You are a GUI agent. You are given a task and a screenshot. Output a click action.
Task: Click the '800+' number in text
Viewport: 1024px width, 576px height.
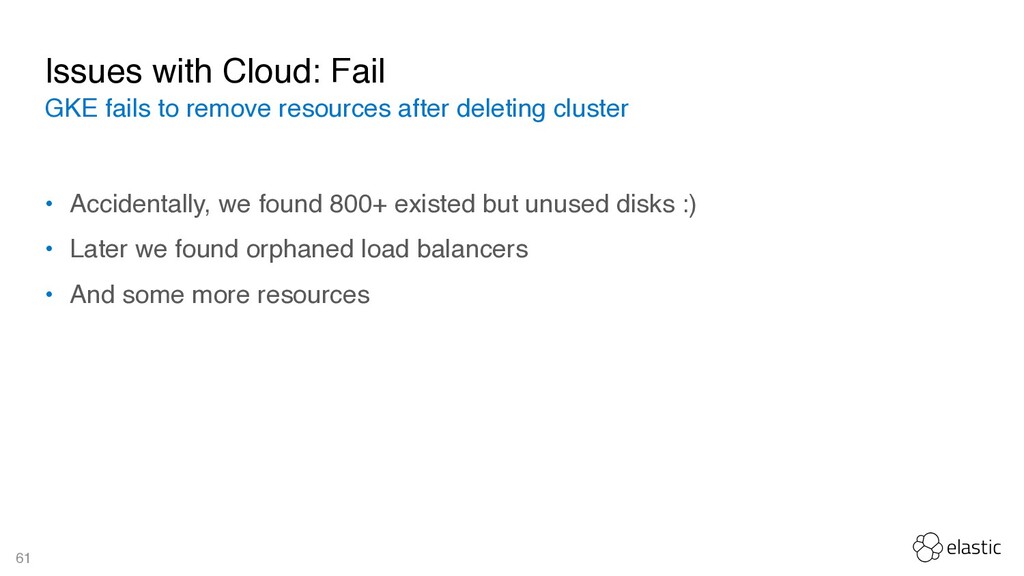click(358, 204)
